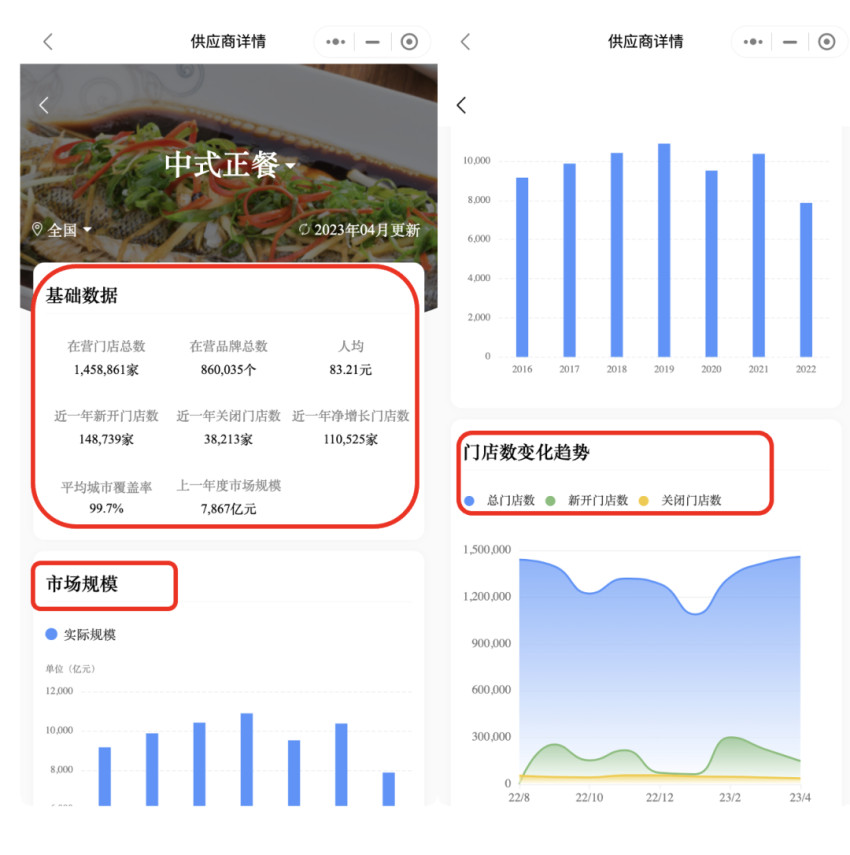
Task: Tap the white back arrow over the dish photo
Action: (x=44, y=104)
